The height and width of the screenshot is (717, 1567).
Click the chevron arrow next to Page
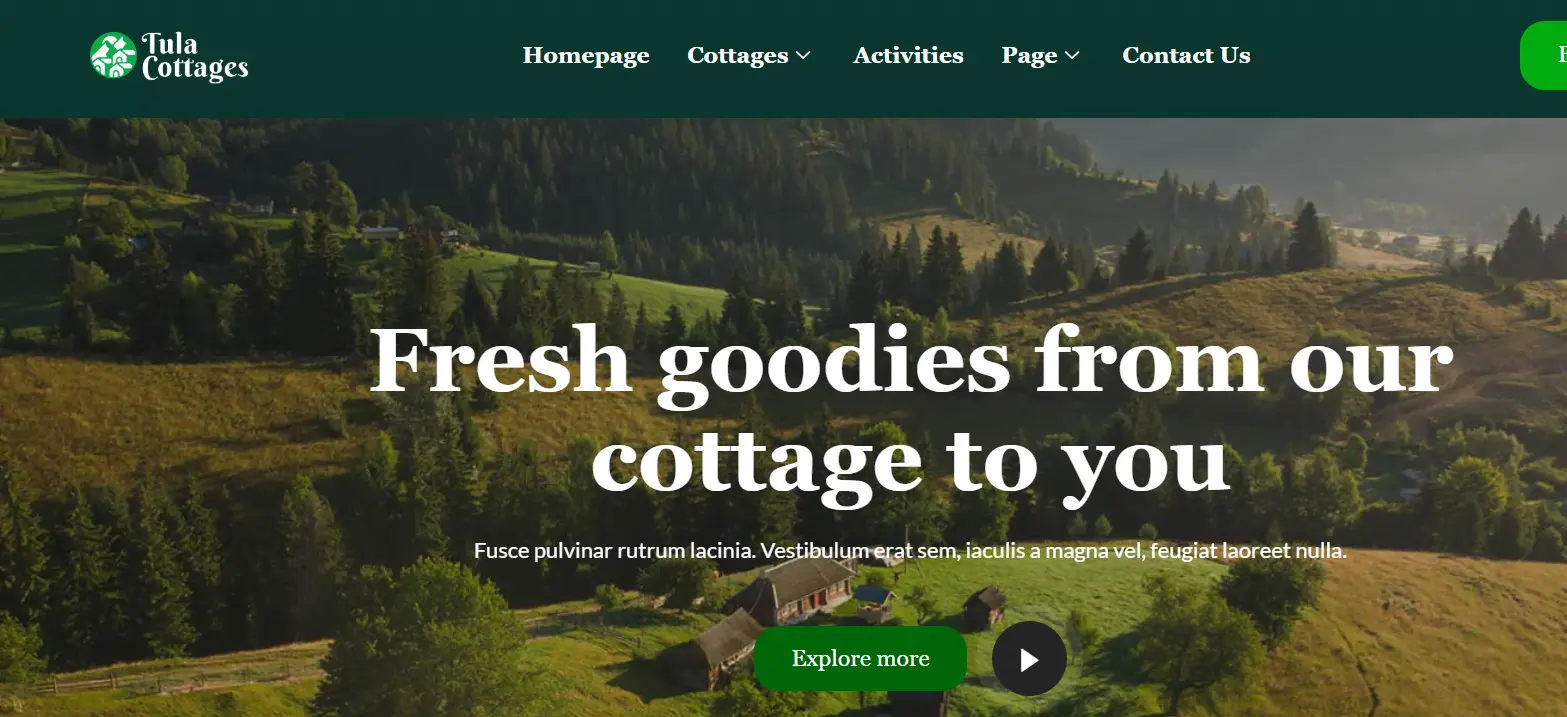(1072, 56)
